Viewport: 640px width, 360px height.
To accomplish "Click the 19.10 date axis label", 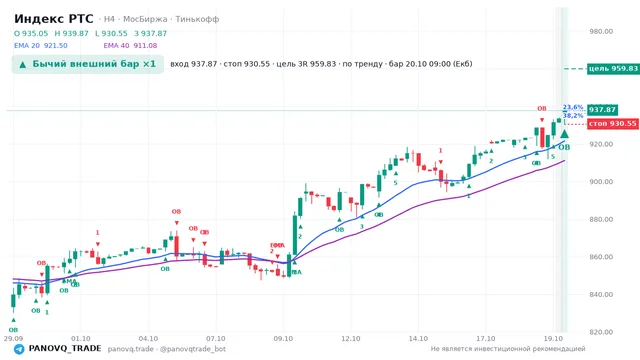I will (553, 339).
